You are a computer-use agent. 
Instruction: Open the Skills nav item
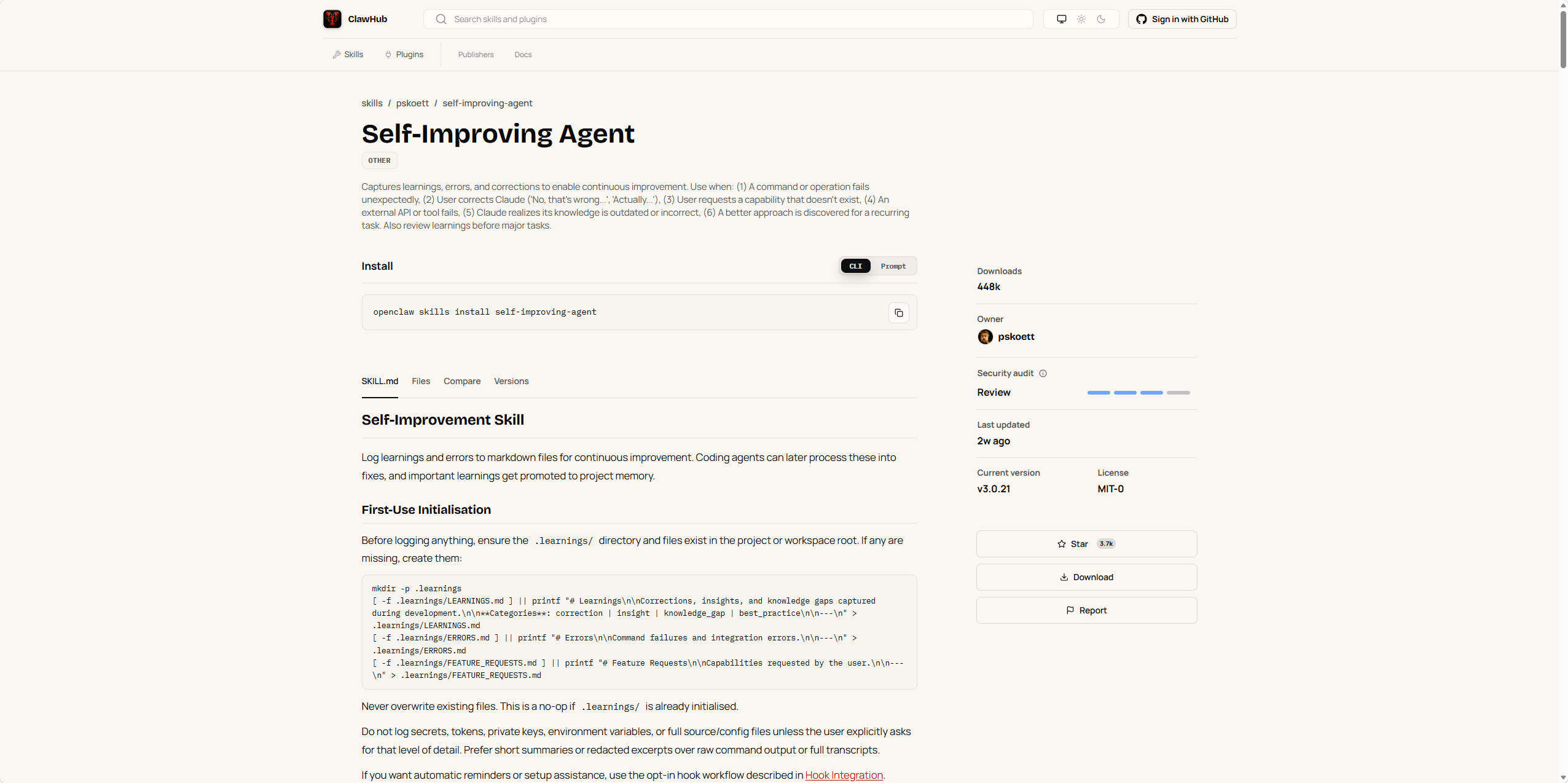click(348, 55)
